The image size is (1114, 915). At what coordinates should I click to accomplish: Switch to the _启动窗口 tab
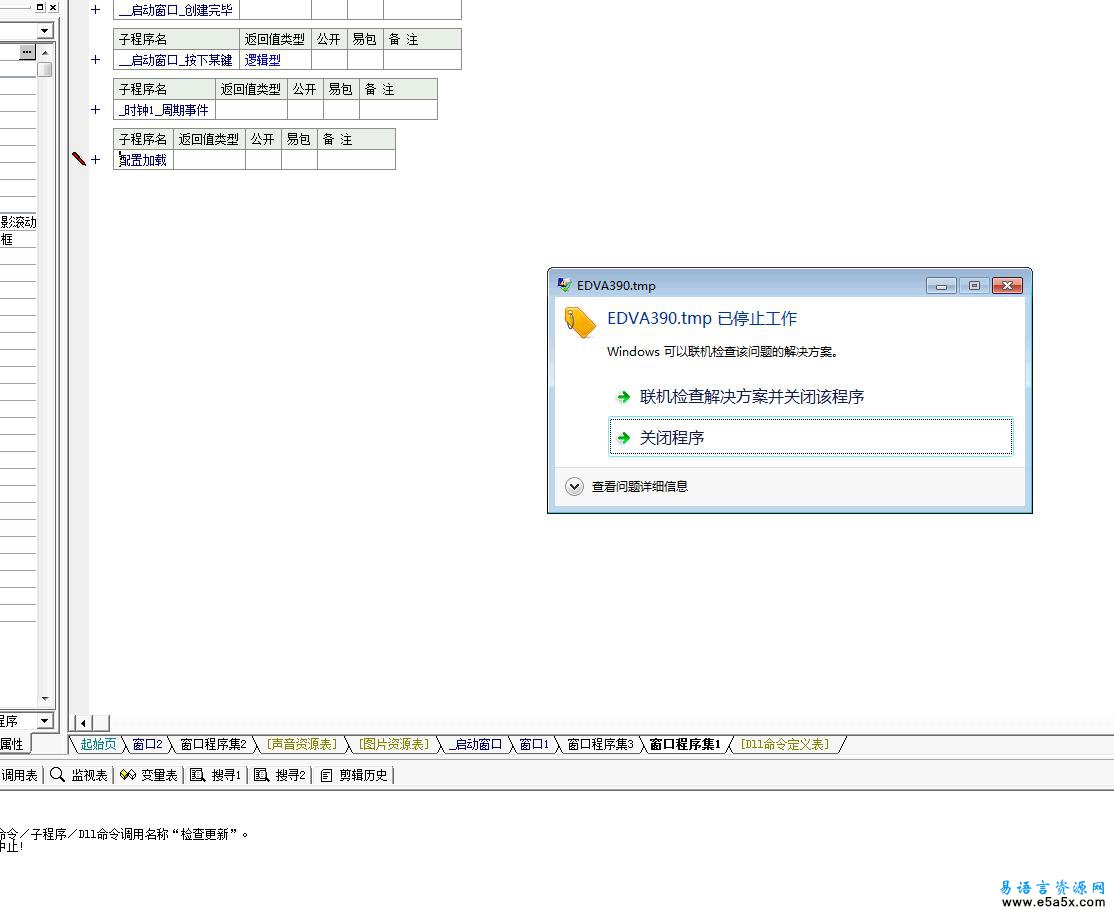pyautogui.click(x=476, y=744)
